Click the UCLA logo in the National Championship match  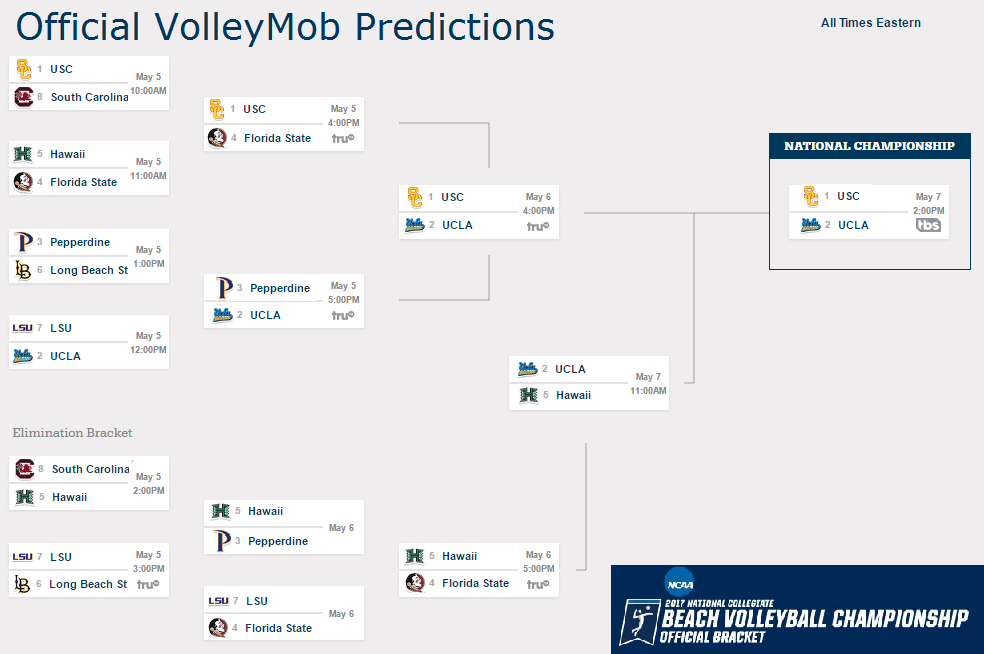pyautogui.click(x=810, y=225)
